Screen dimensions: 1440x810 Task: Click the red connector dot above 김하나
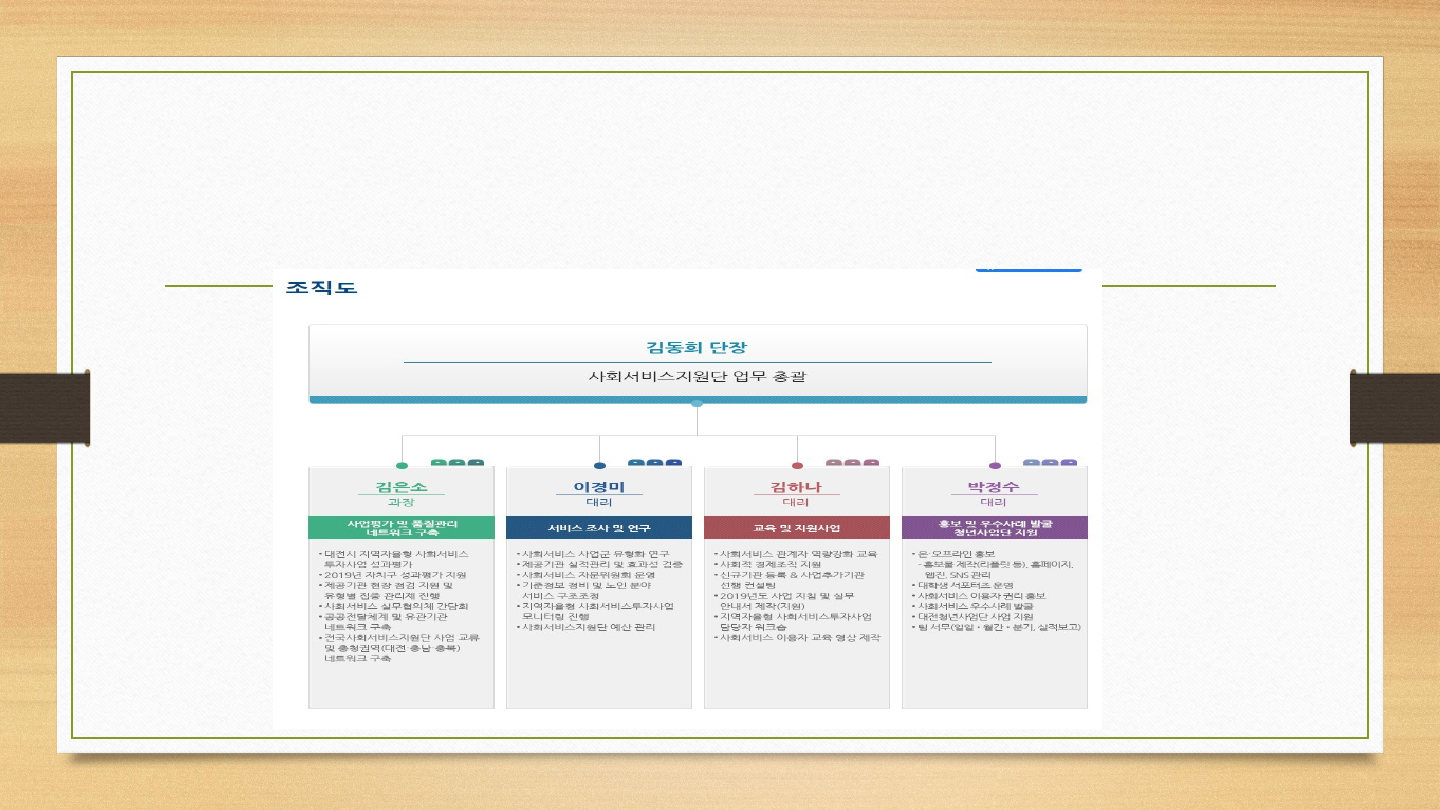point(797,466)
